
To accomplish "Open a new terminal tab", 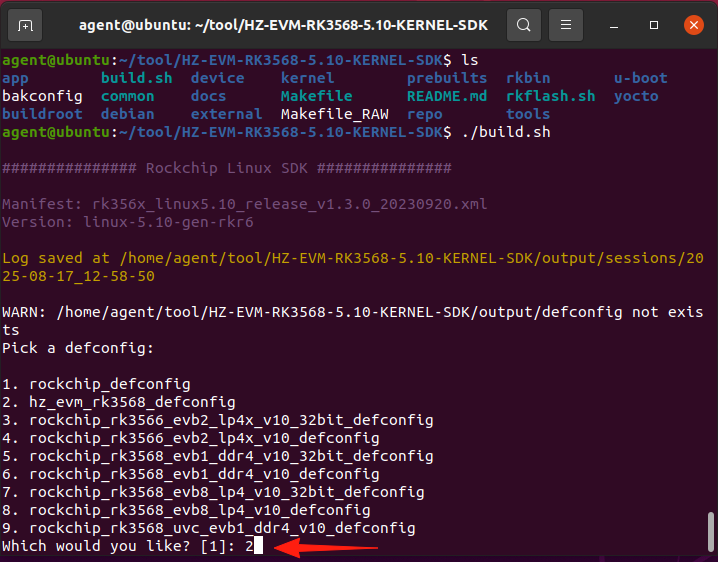I will tap(25, 25).
